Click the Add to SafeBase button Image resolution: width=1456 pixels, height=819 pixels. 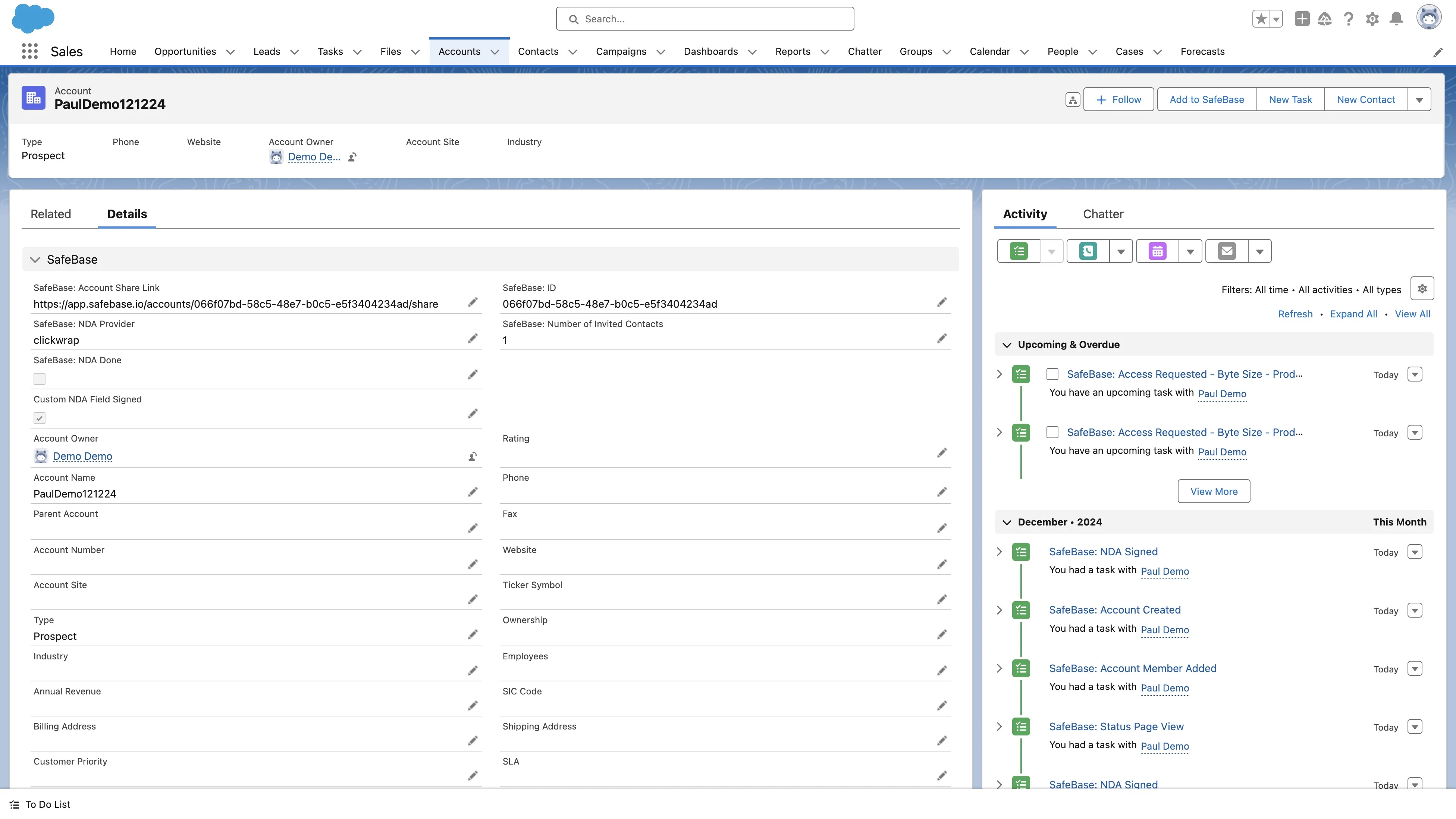[1207, 100]
